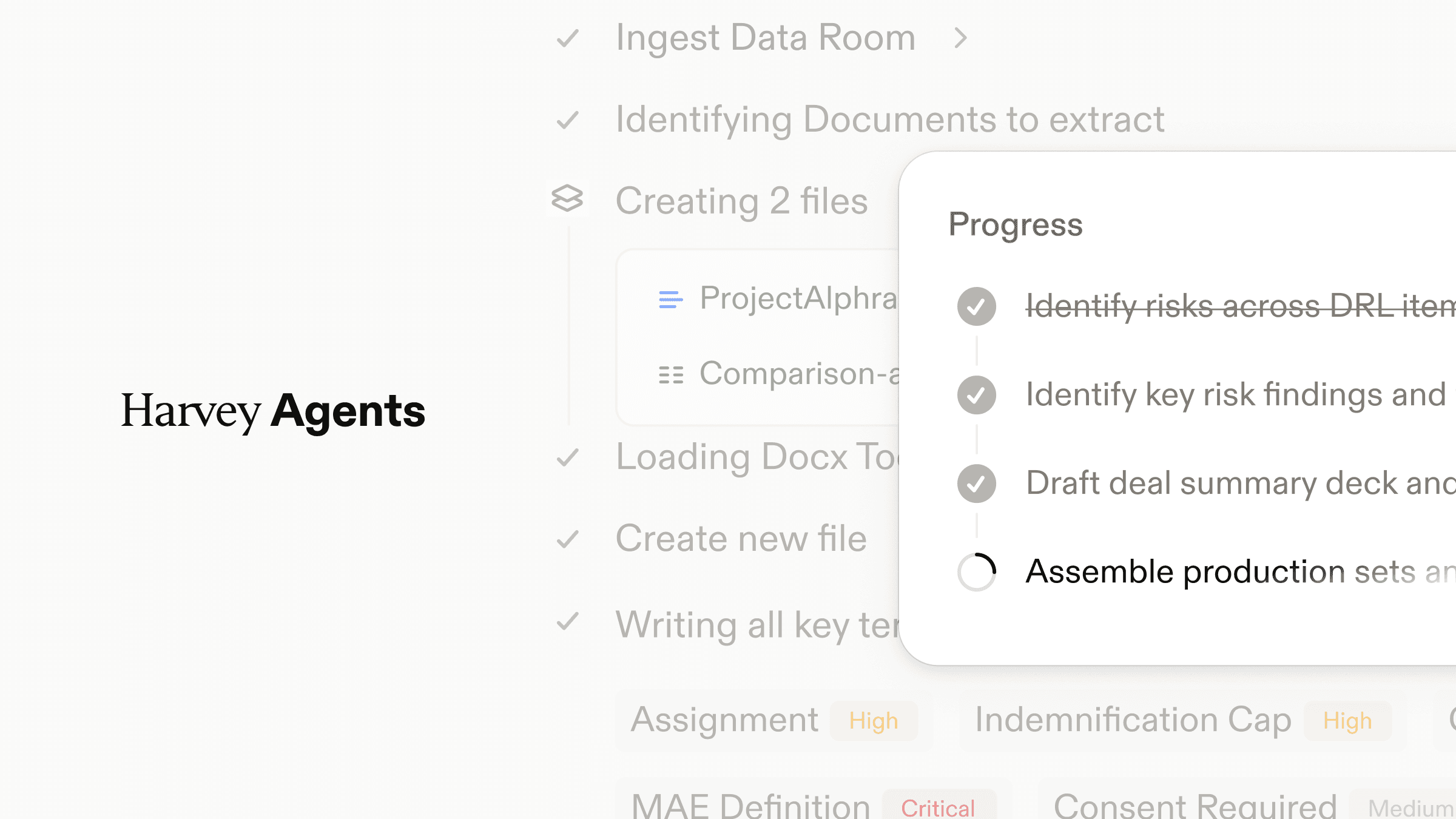Click the checkmark beside Writing all key terms
This screenshot has height=819, width=1456.
(568, 622)
